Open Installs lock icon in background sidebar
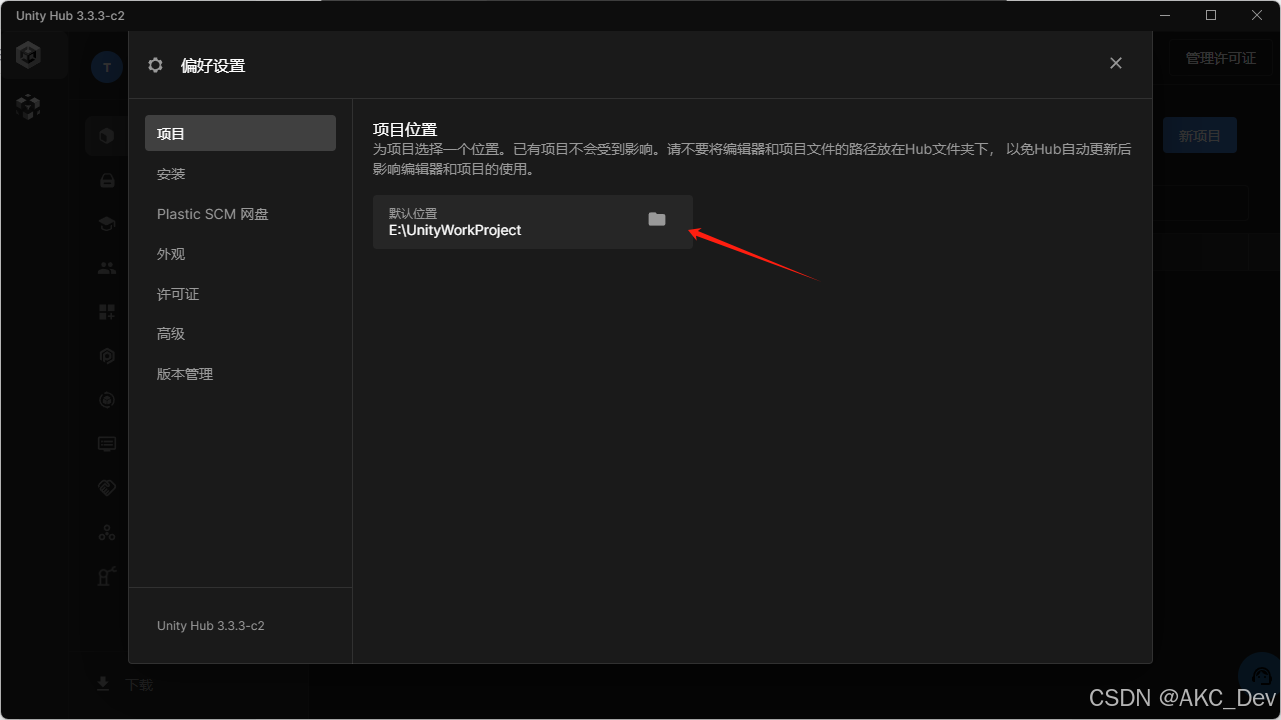1281x720 pixels. [x=107, y=180]
